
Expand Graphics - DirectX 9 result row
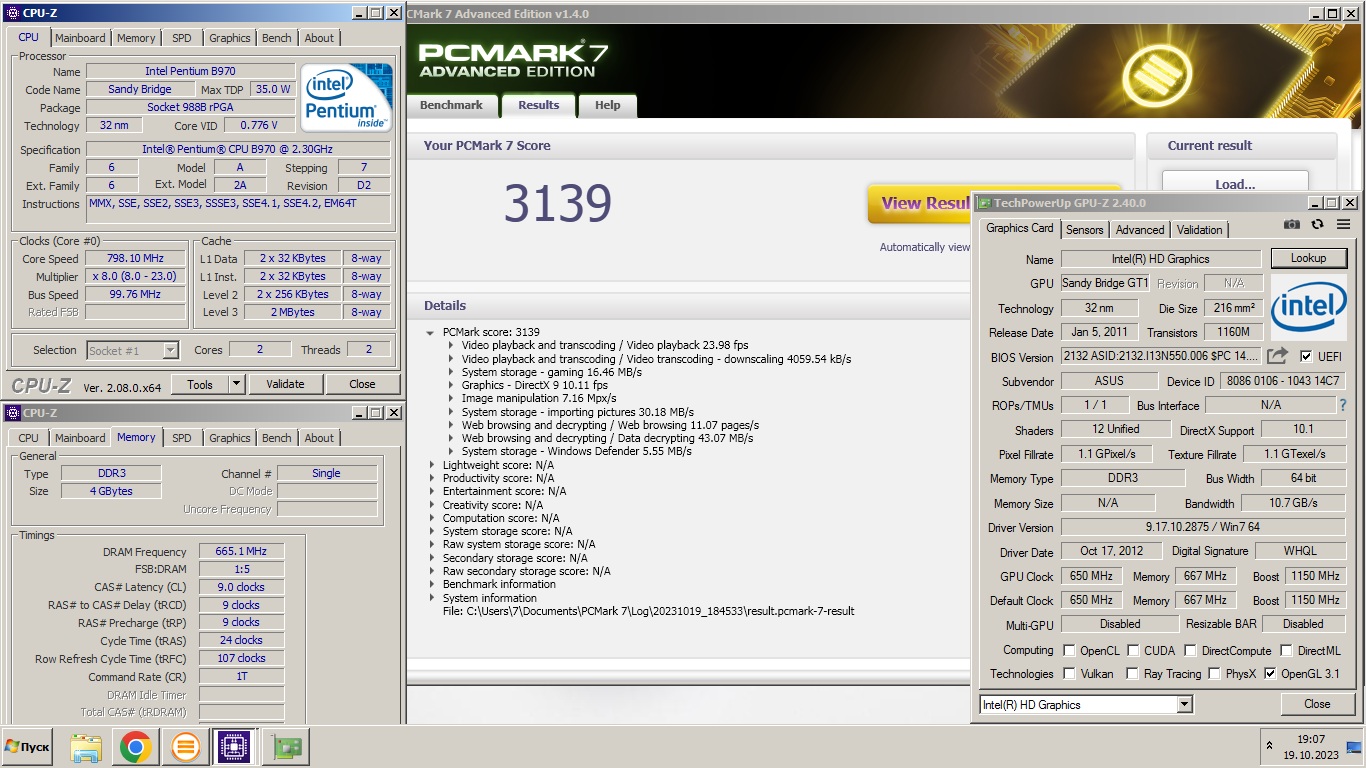(450, 385)
